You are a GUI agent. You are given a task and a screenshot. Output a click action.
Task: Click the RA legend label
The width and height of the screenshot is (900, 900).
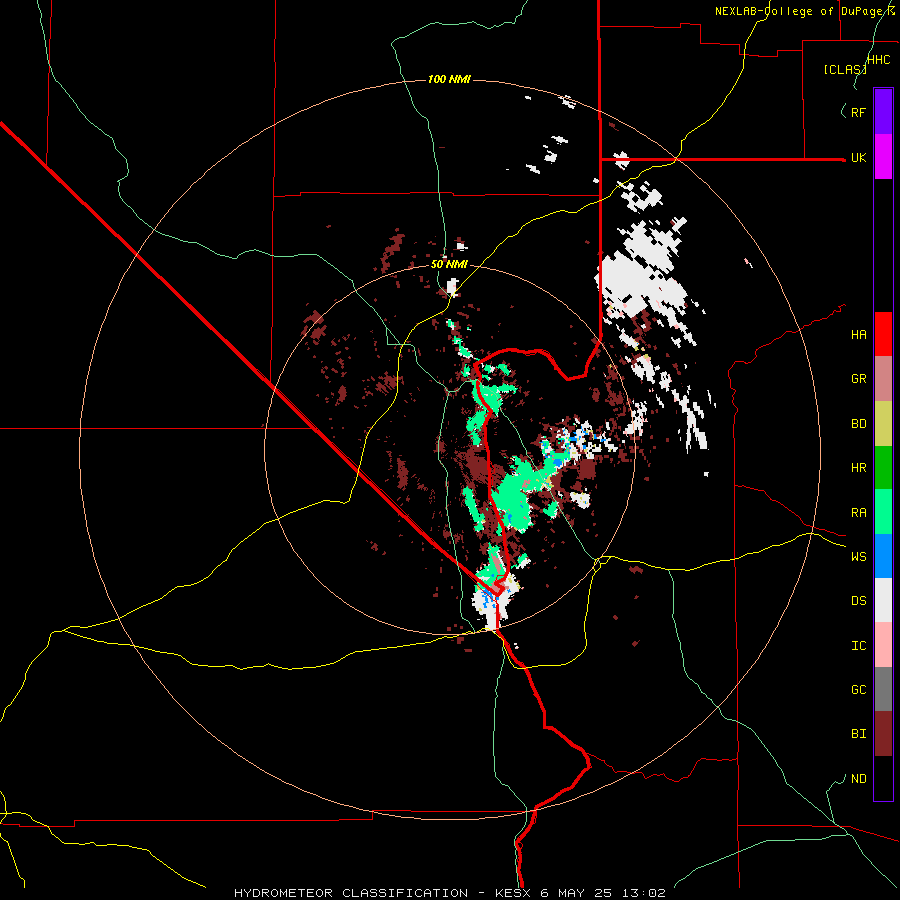pos(859,513)
